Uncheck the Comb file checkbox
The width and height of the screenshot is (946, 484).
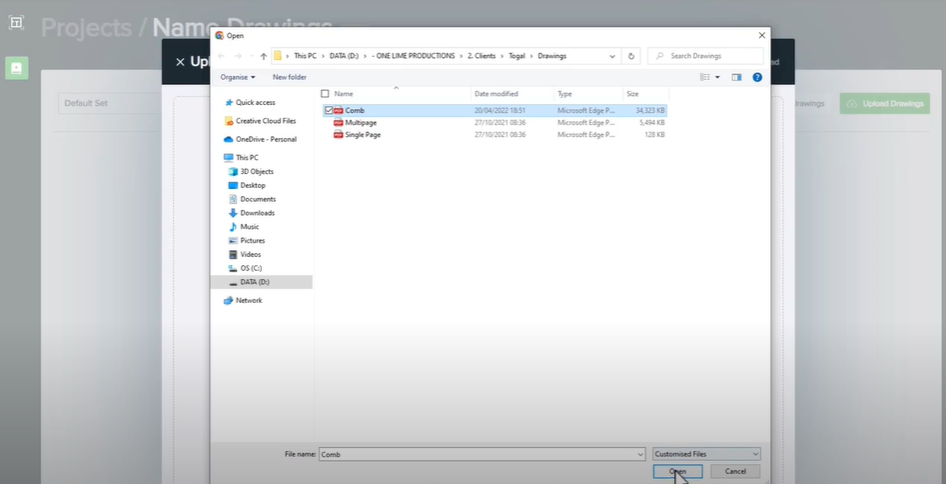coord(329,110)
